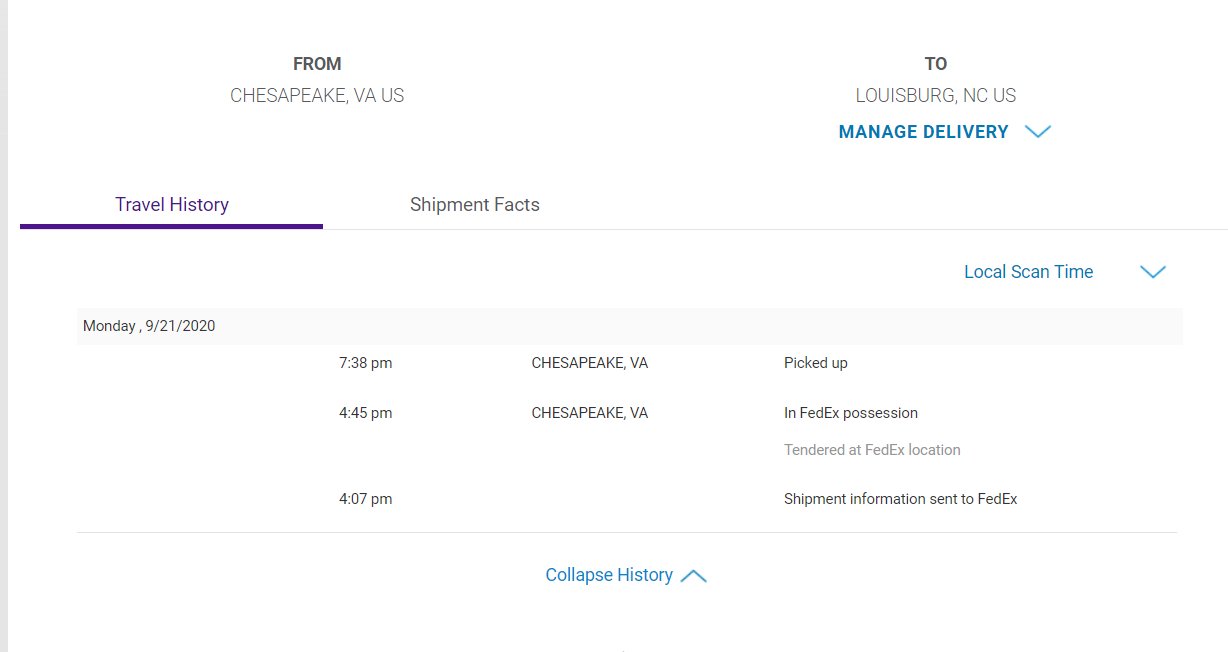Click CHESAPEAKE, VA location in Picked up row
Screen dimensions: 1228x652
click(x=589, y=363)
